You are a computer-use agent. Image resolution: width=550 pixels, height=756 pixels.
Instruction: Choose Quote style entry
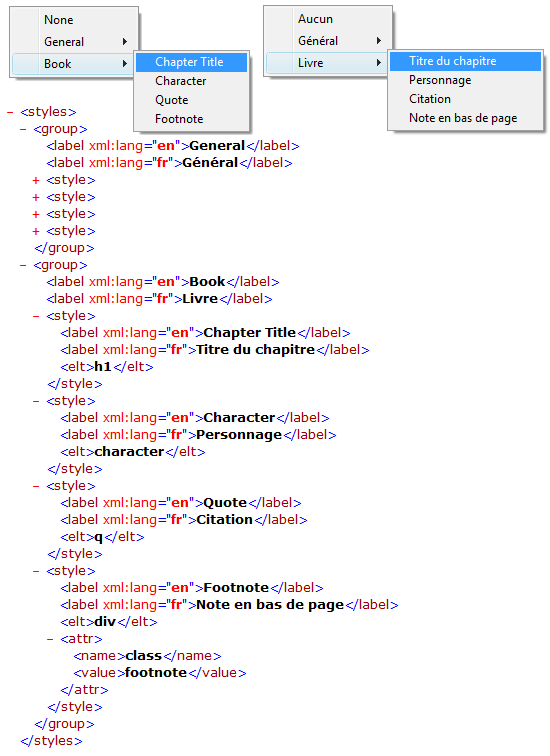191,100
